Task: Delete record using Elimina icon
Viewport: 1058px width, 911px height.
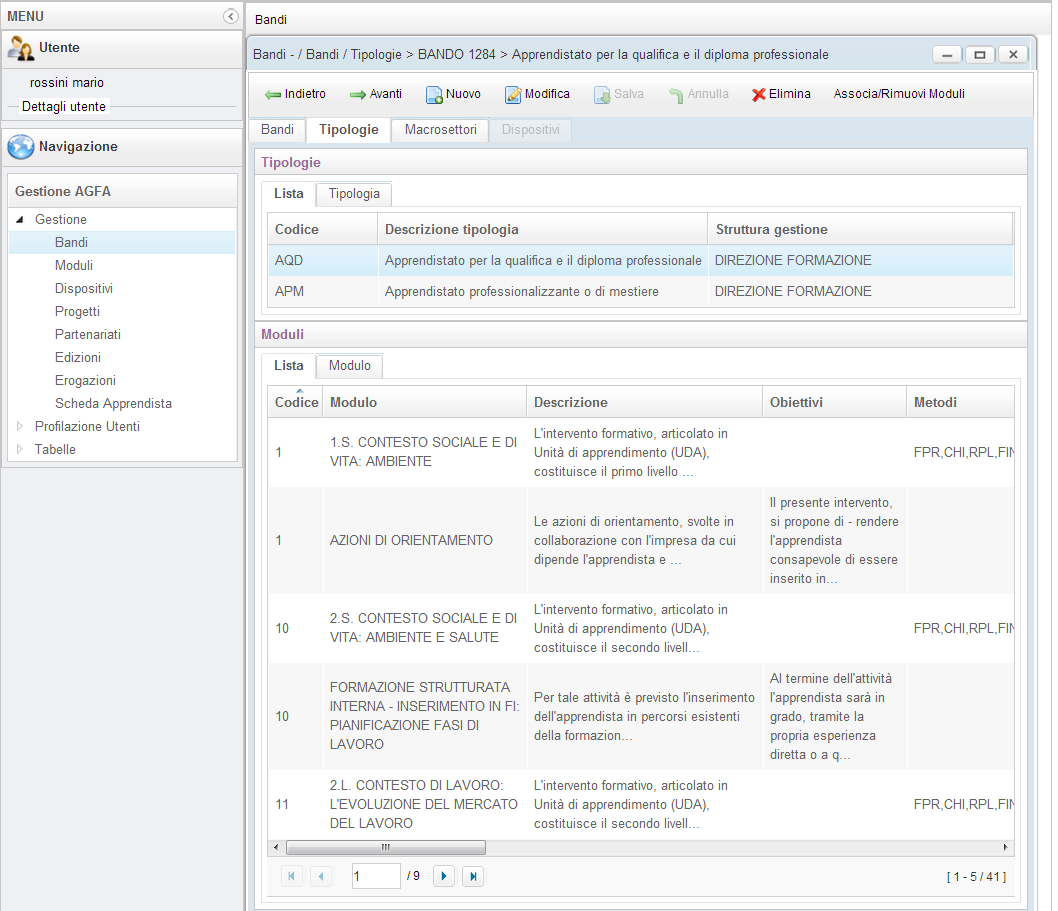Action: (759, 95)
